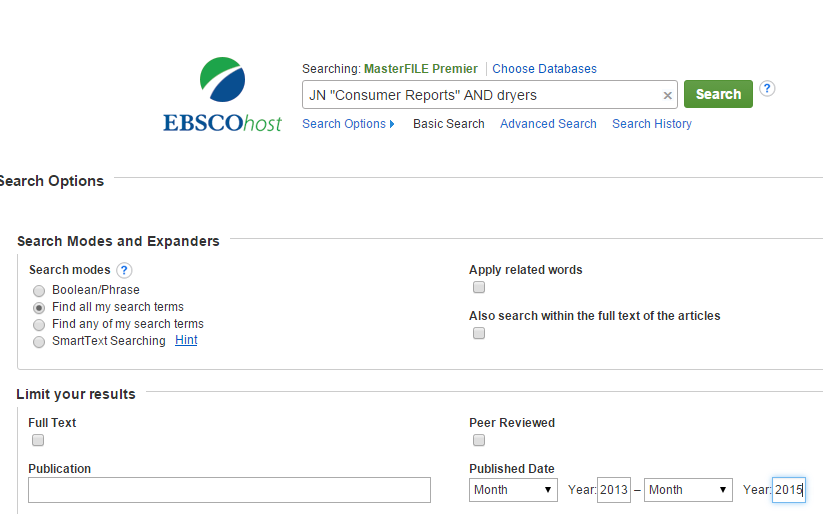The width and height of the screenshot is (823, 514).
Task: Select Boolean/Phrase search mode
Action: 39,291
